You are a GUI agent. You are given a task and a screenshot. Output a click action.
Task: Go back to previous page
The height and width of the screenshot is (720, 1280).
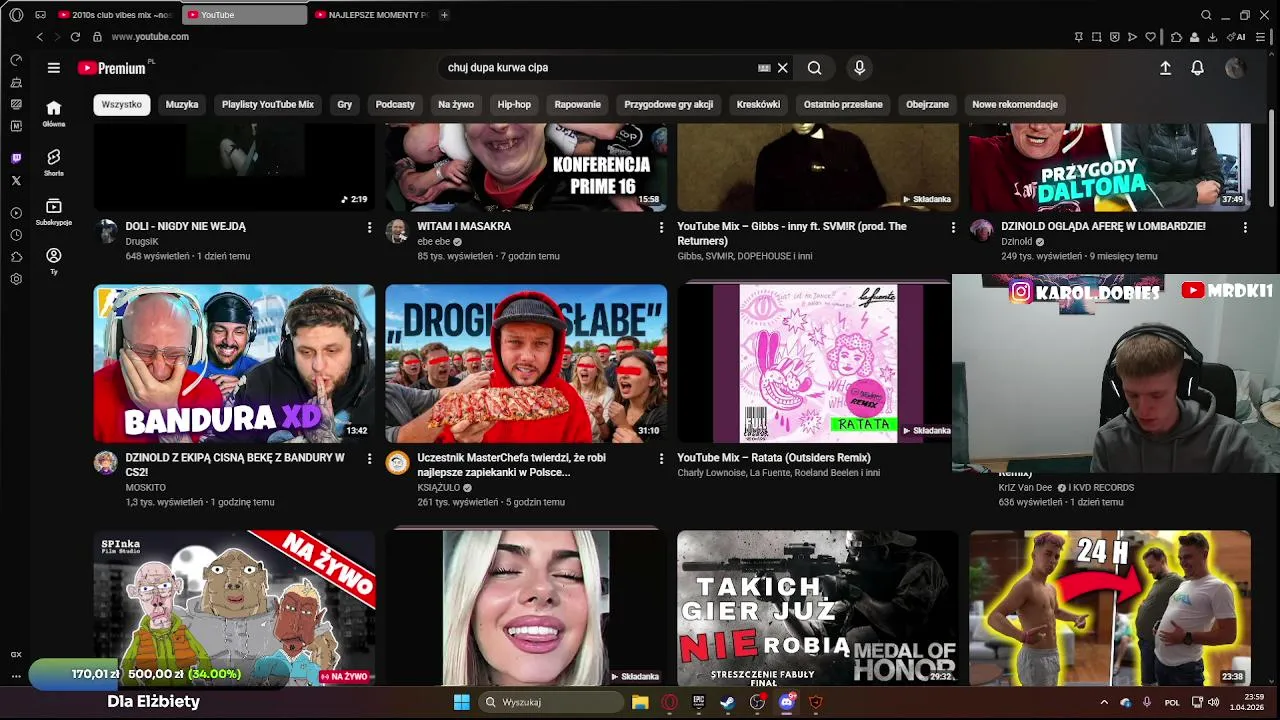pos(40,37)
